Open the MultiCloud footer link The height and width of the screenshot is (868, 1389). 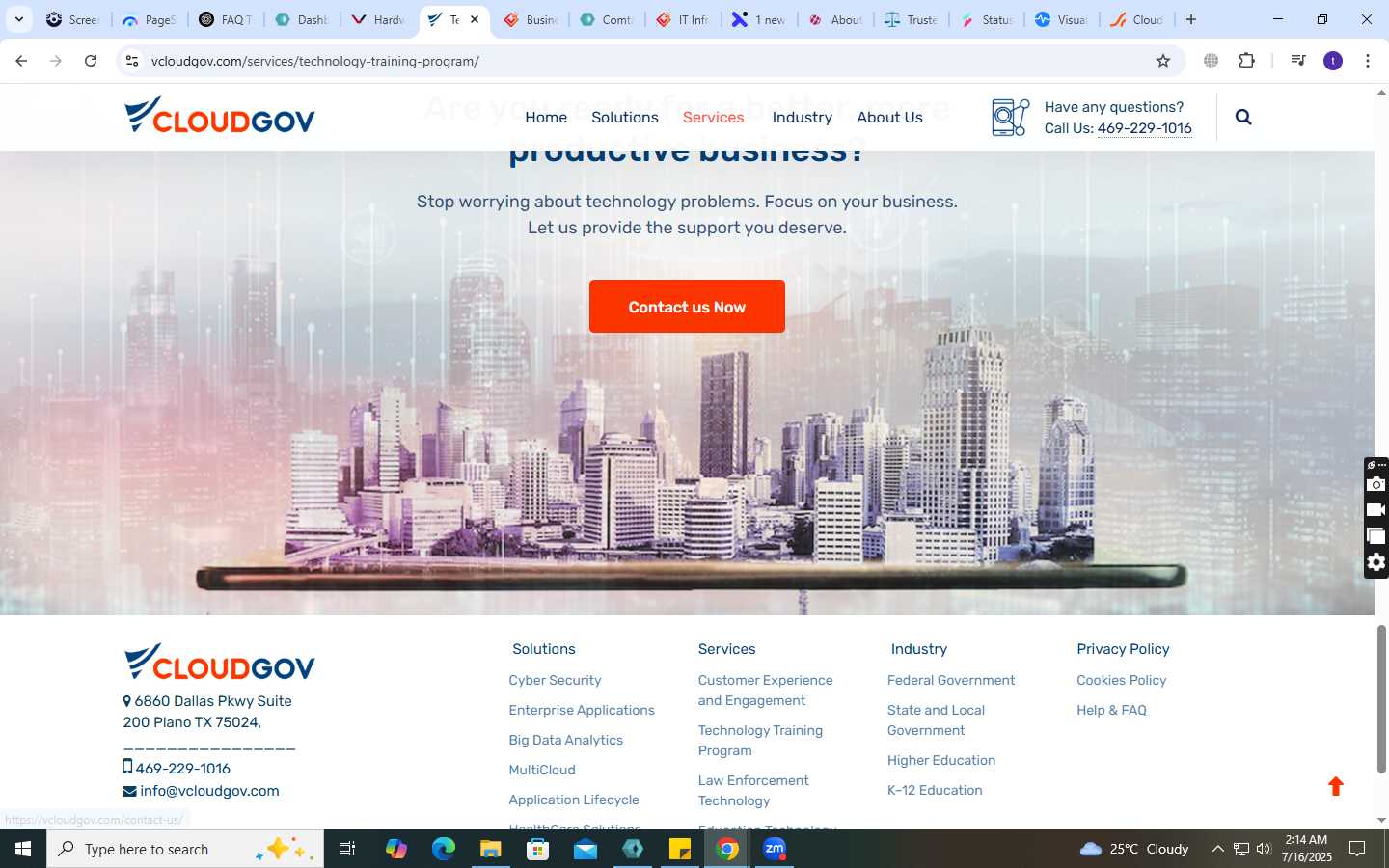[x=542, y=770]
